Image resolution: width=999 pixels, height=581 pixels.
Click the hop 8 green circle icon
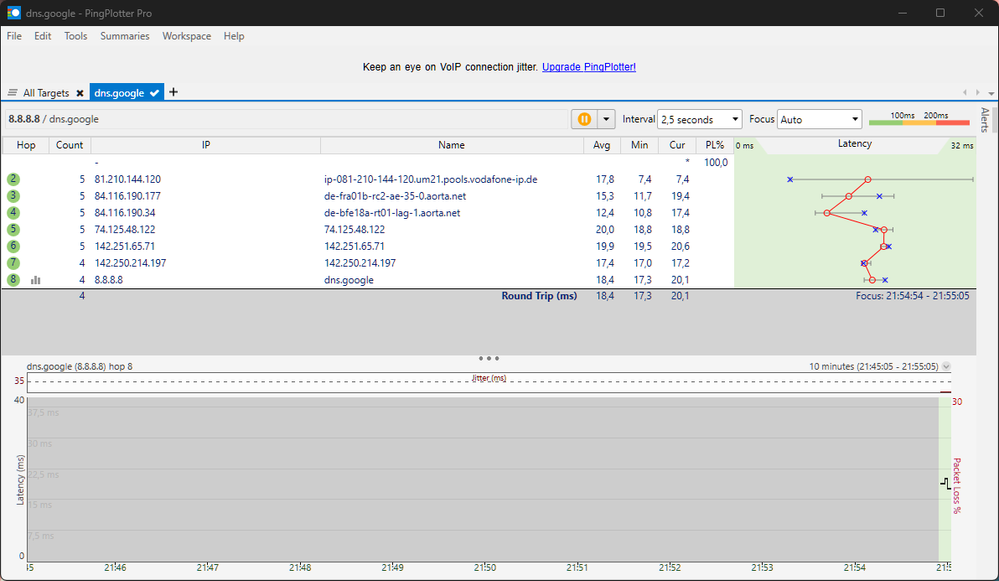[13, 280]
